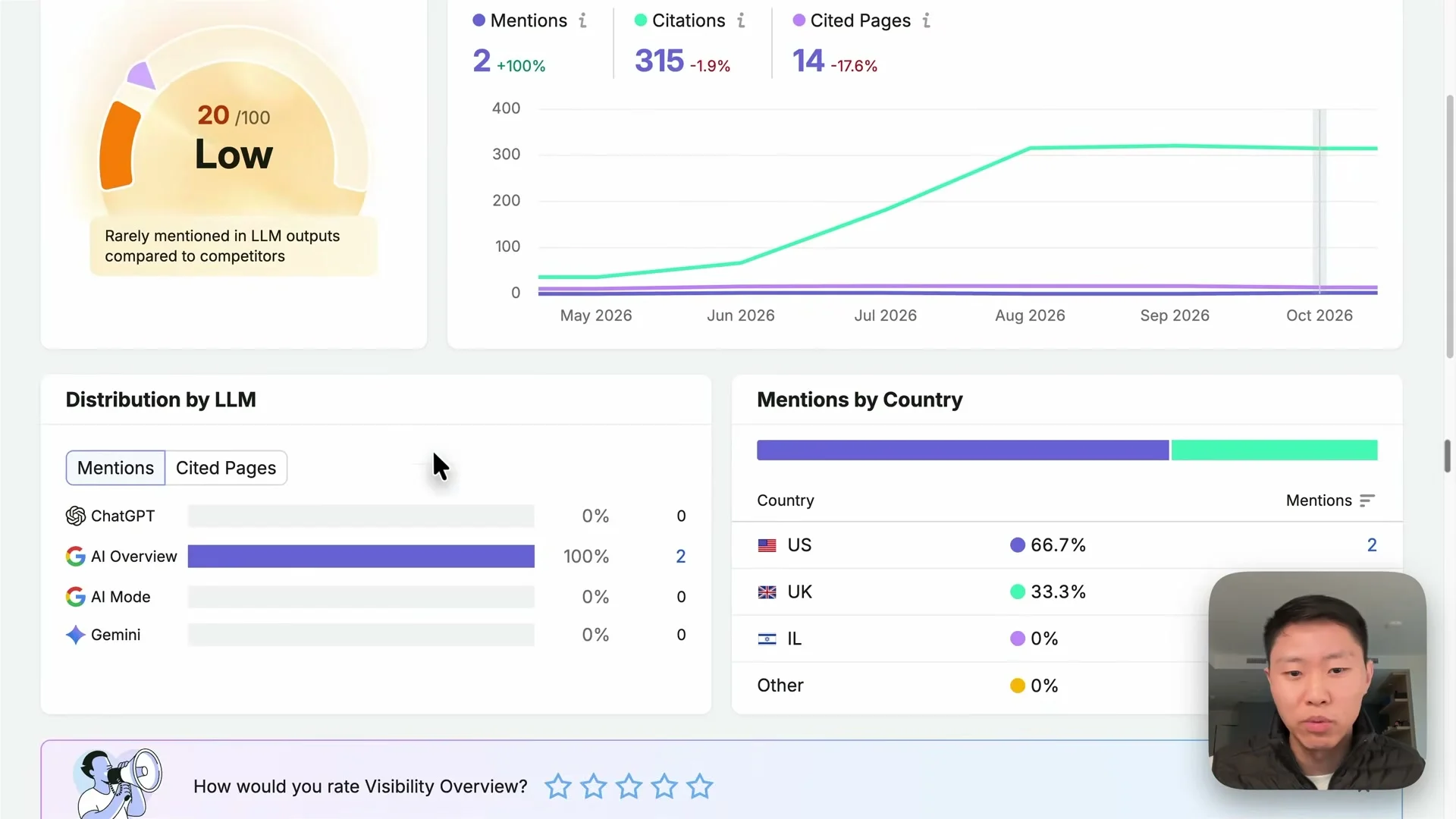1456x819 pixels.
Task: Click the Google icon beside AI Mode
Action: pos(75,597)
